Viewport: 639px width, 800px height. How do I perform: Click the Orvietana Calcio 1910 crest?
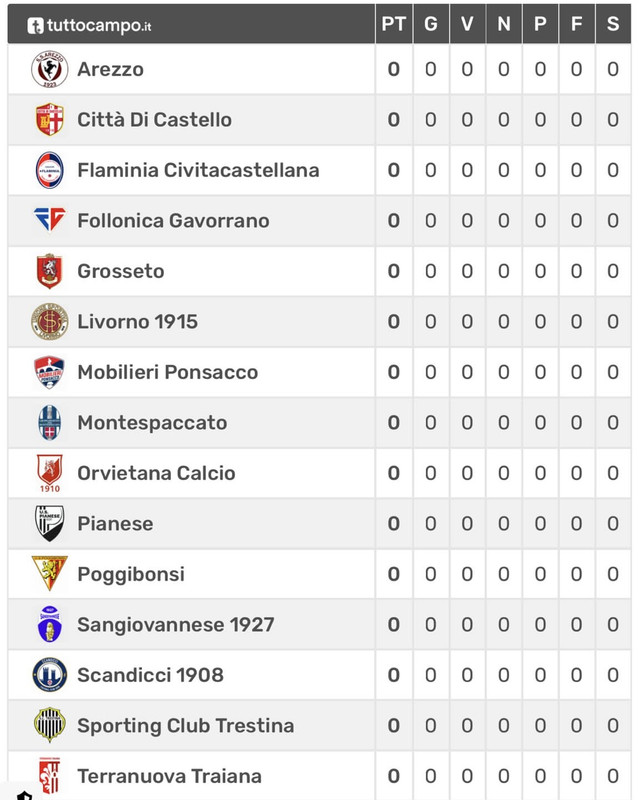pyautogui.click(x=50, y=473)
